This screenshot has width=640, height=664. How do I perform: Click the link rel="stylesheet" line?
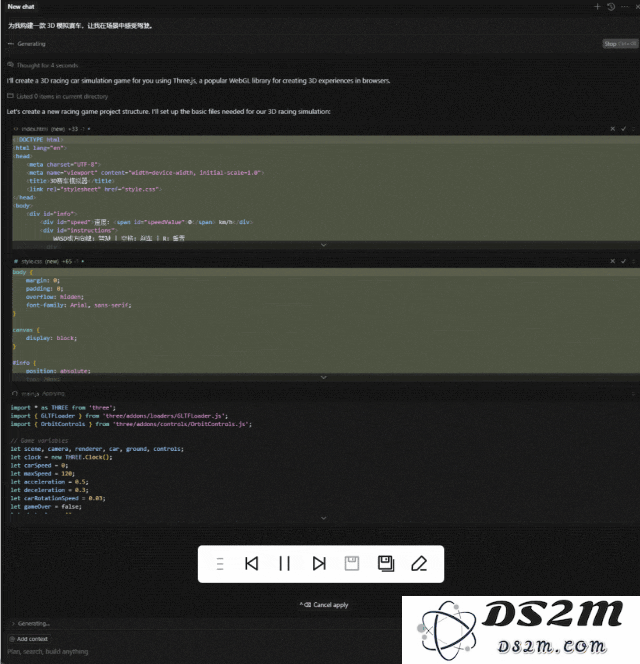(94, 189)
